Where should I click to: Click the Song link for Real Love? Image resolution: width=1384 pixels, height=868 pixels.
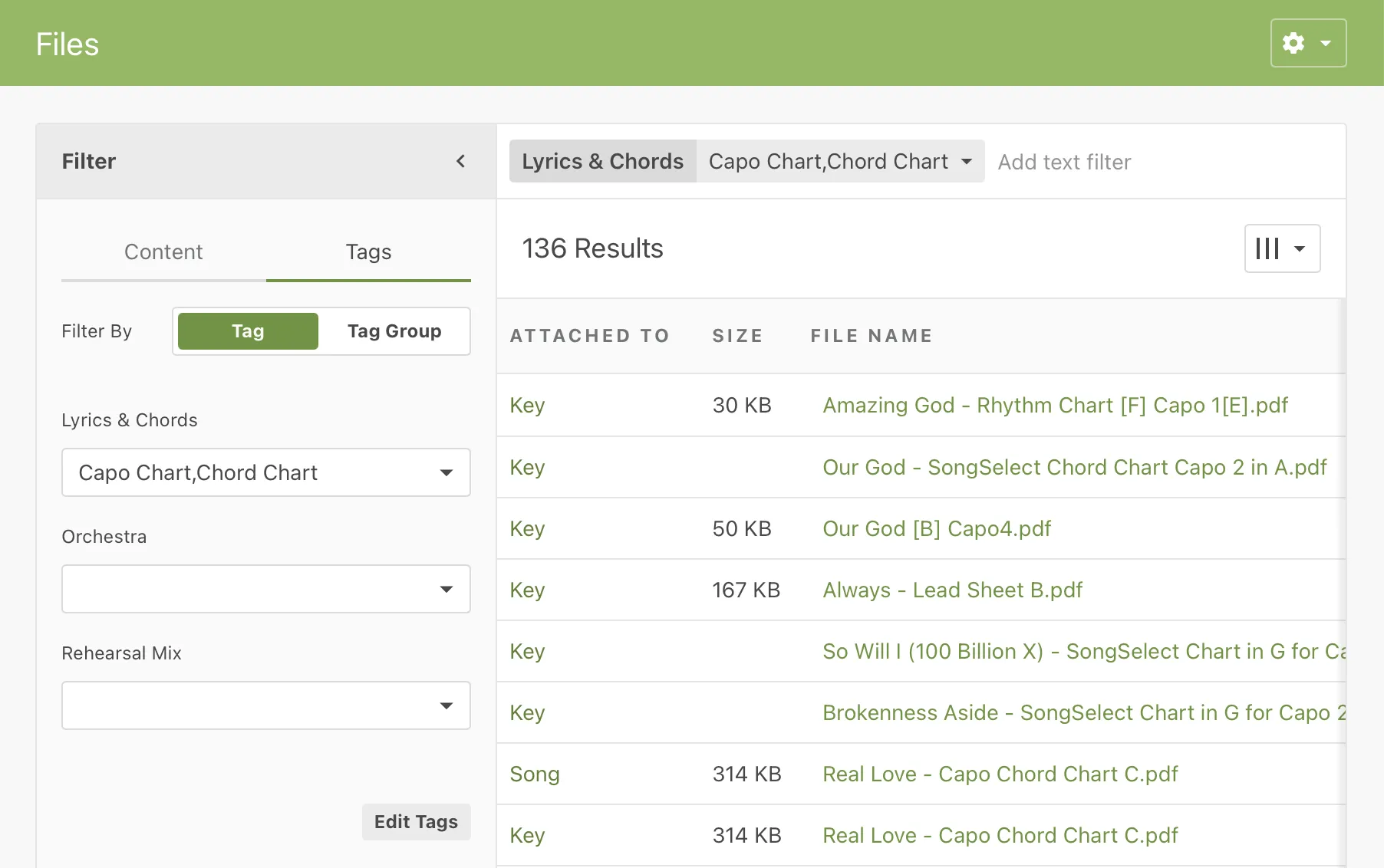click(535, 774)
